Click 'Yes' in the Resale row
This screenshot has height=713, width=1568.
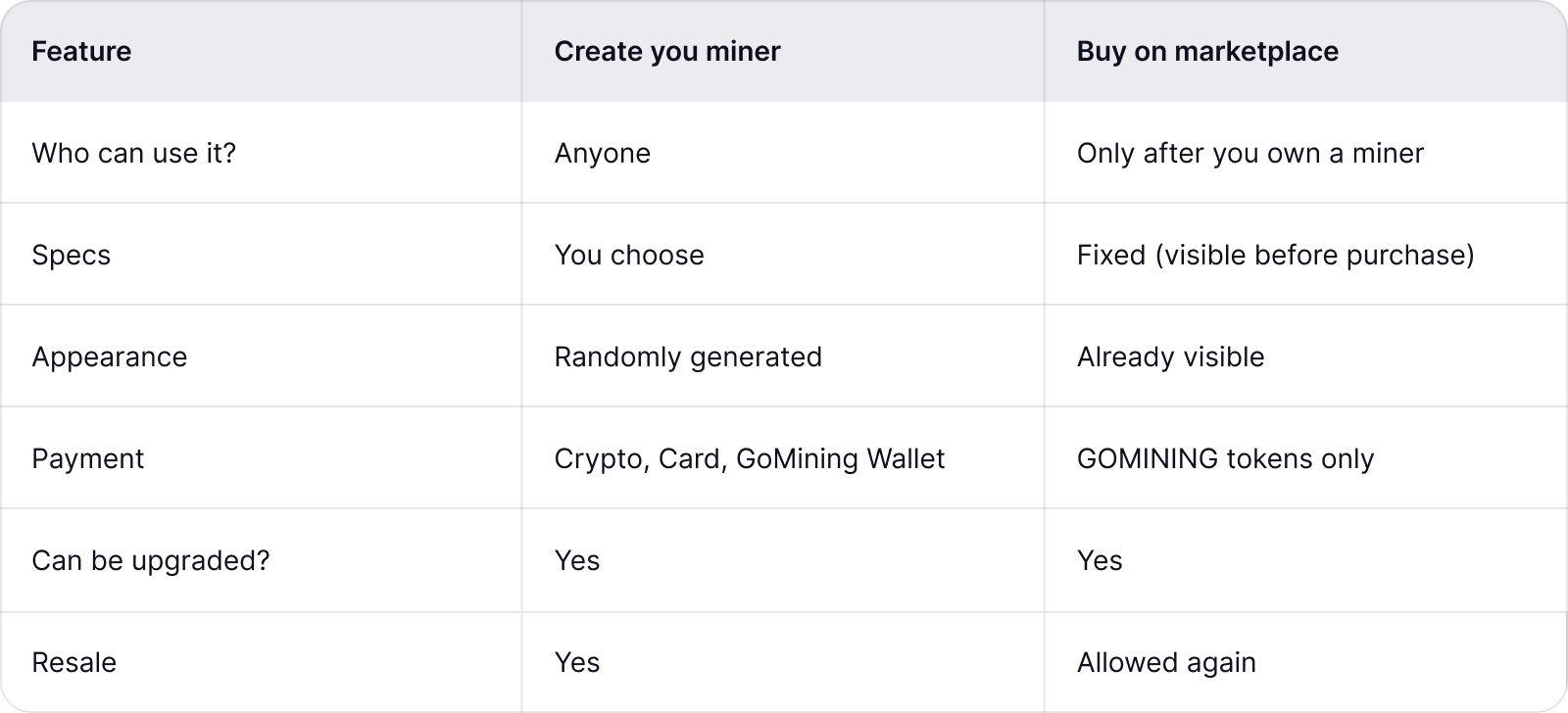(576, 662)
